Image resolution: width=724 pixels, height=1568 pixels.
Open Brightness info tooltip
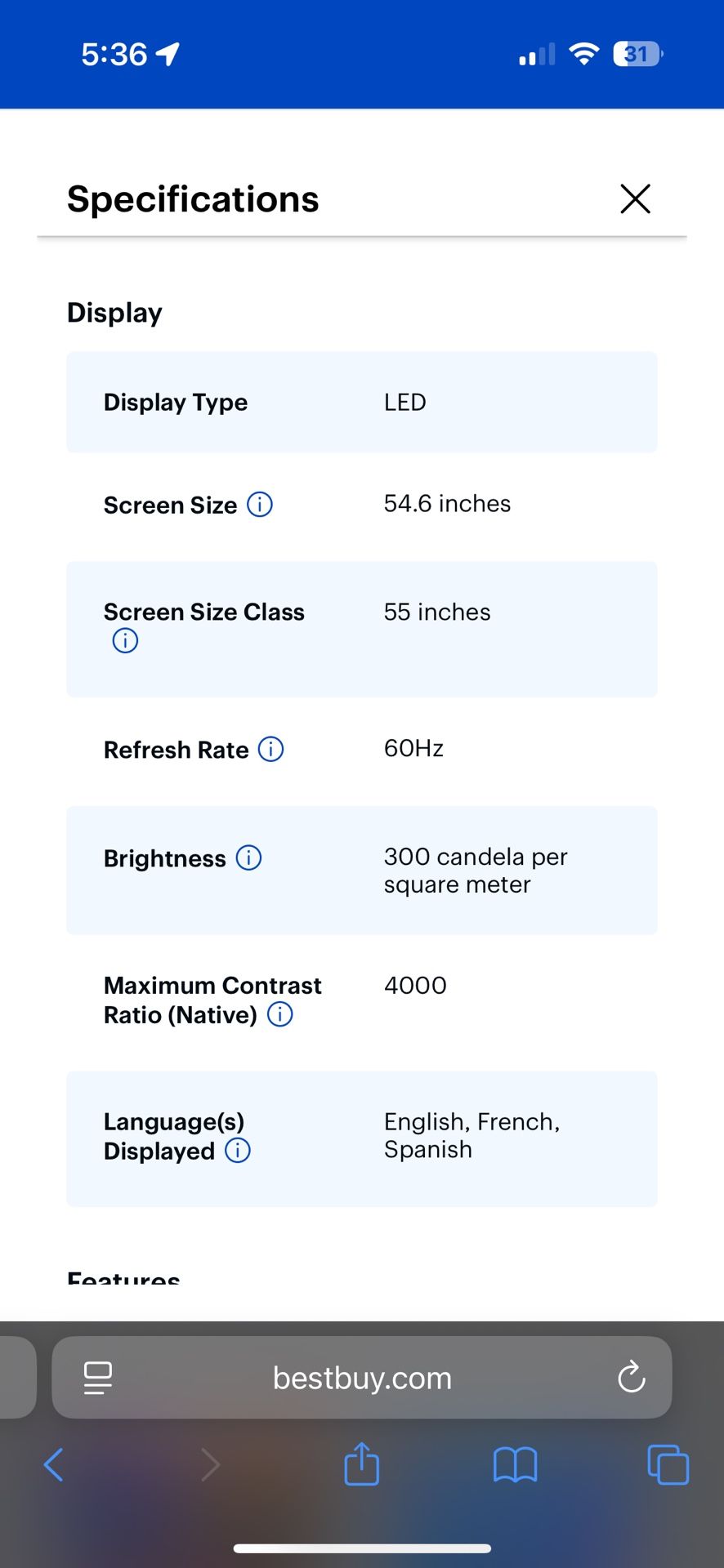pos(248,857)
